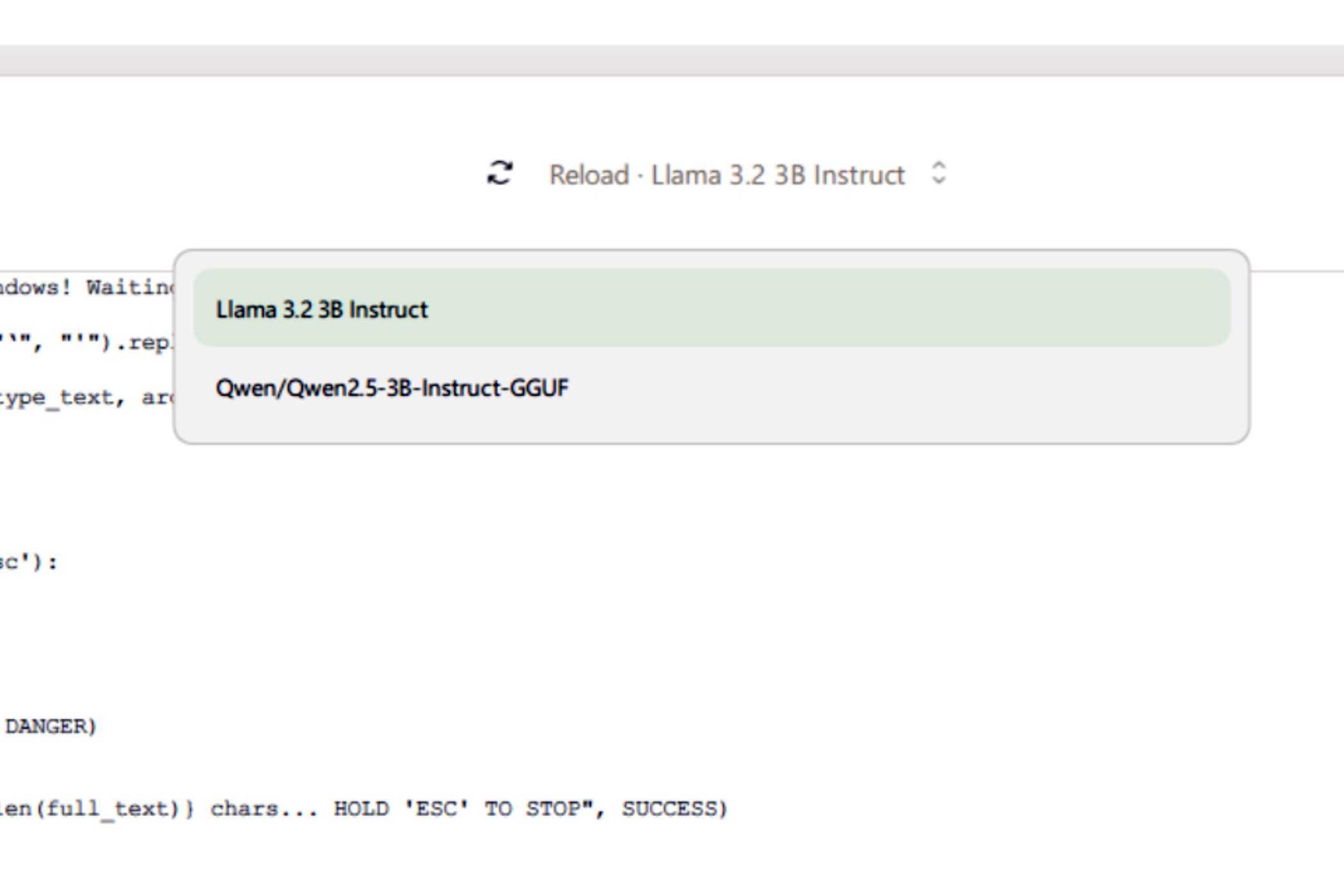
Task: Click the DANGER) code text
Action: click(51, 726)
